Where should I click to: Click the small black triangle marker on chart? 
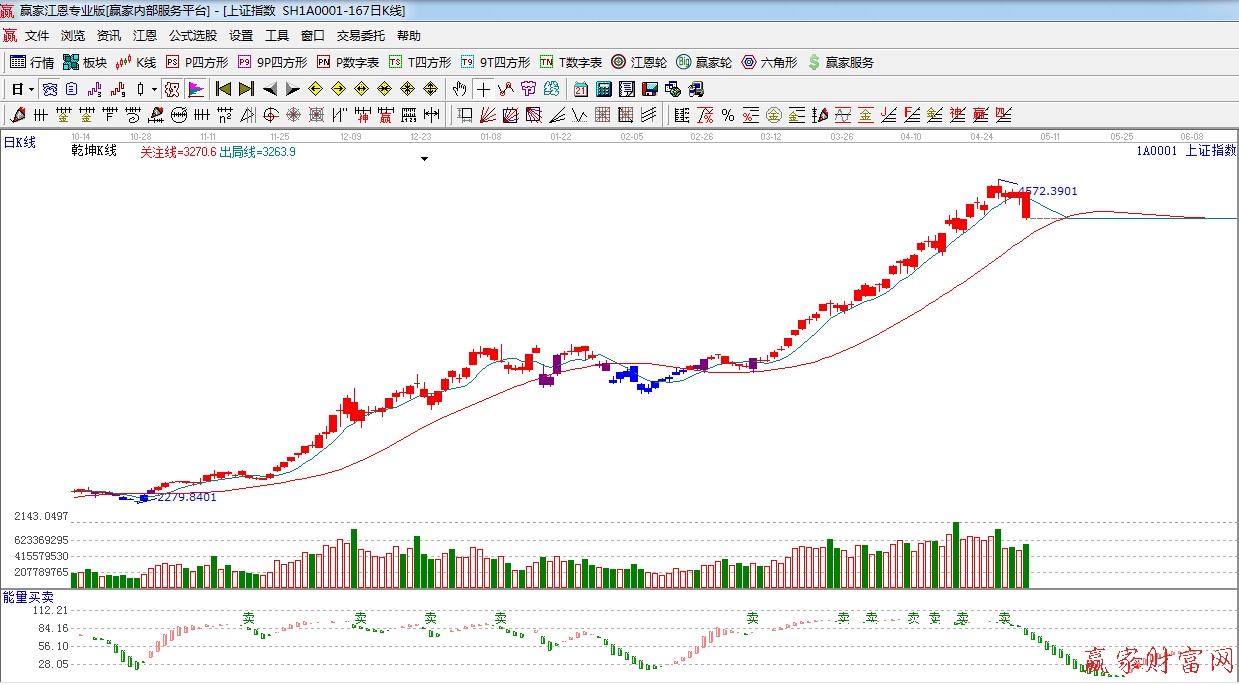pyautogui.click(x=425, y=159)
